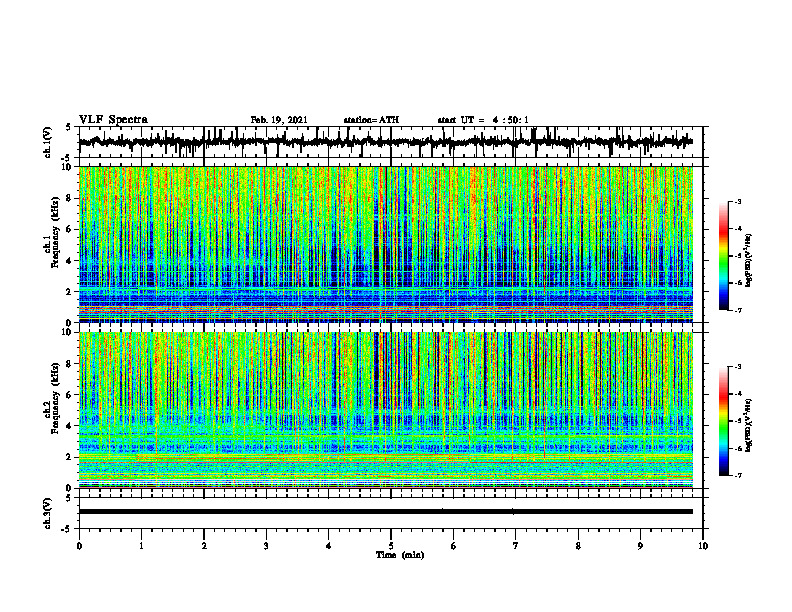Click the "9" minute tick on time axis
Image resolution: width=792 pixels, height=612 pixels.
point(640,546)
